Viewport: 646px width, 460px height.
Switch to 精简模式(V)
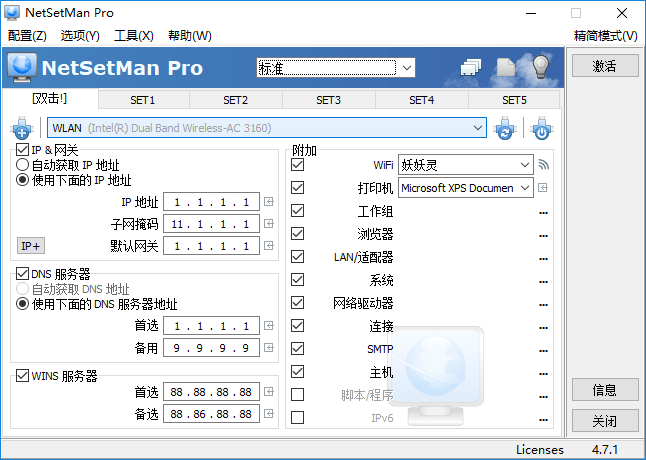tap(606, 36)
